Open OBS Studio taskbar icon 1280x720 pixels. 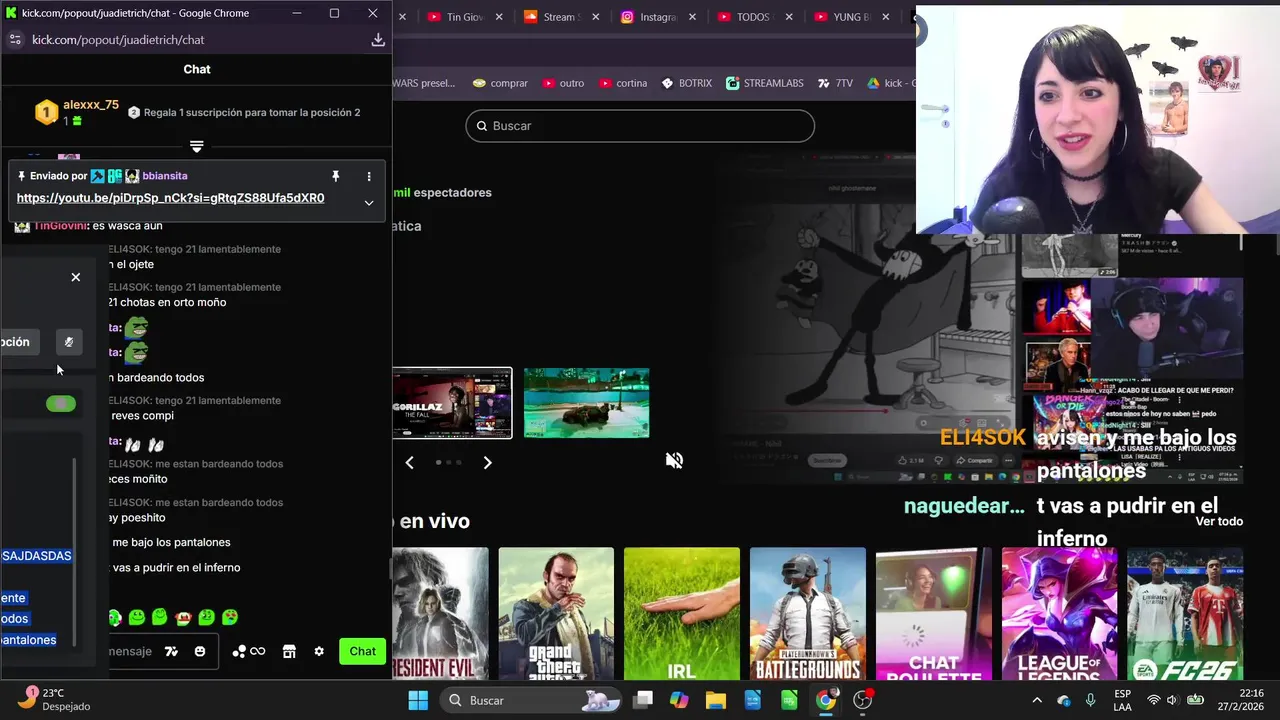click(862, 700)
